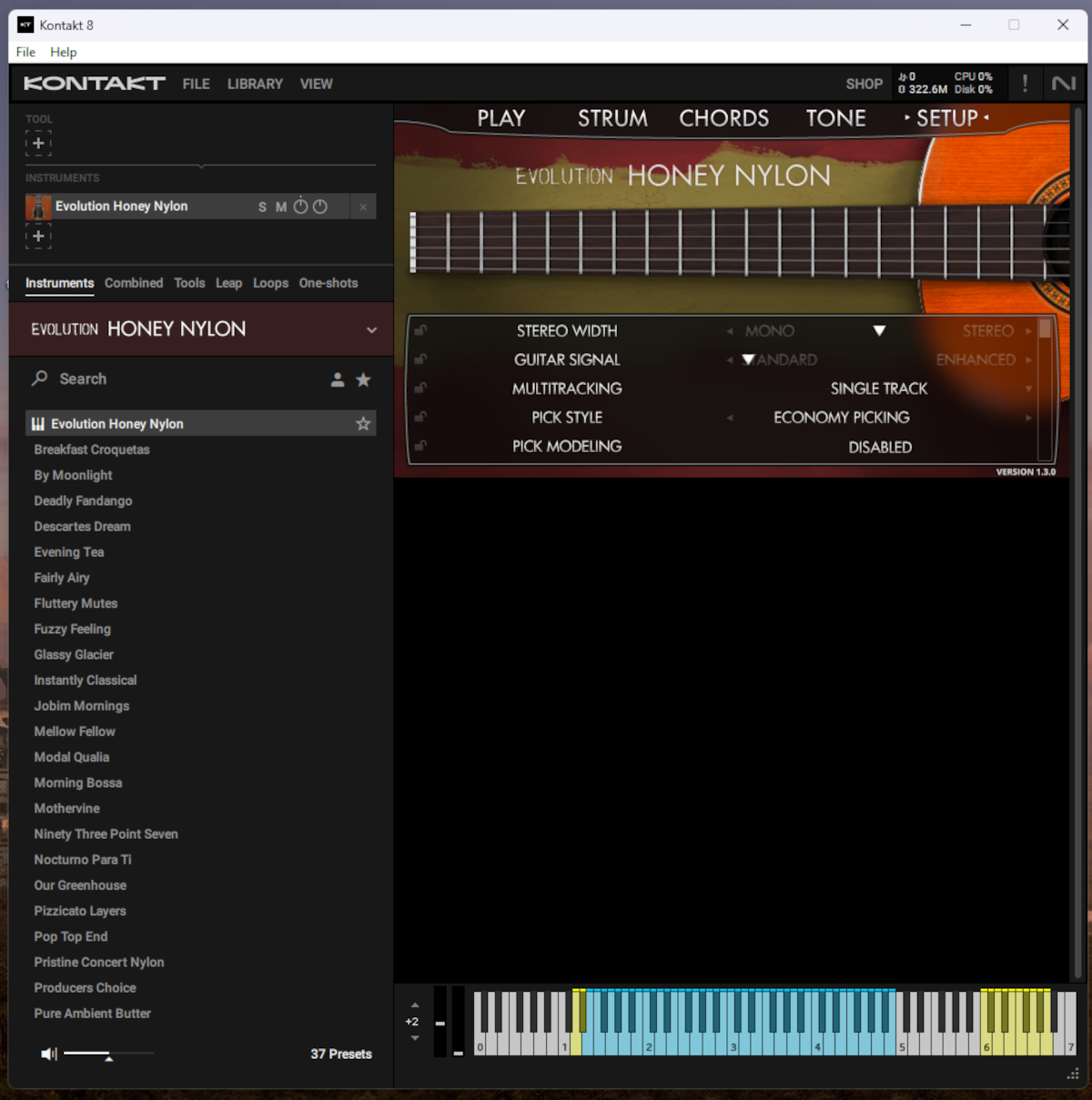Select the Leap browser tab

click(229, 283)
